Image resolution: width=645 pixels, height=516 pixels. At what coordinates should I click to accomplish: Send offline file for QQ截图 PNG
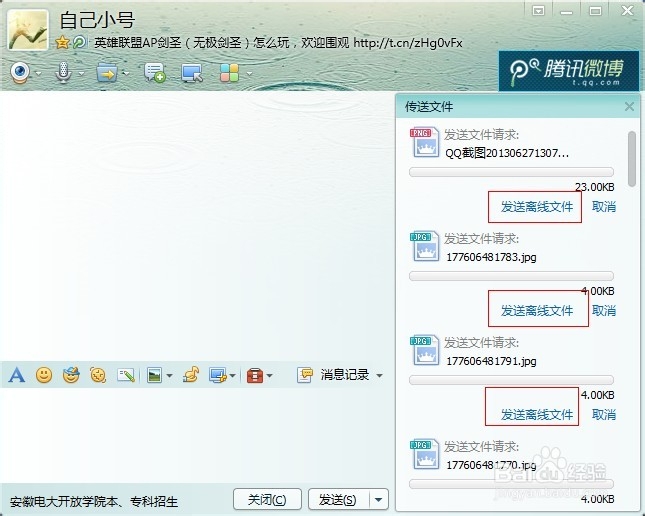click(537, 207)
